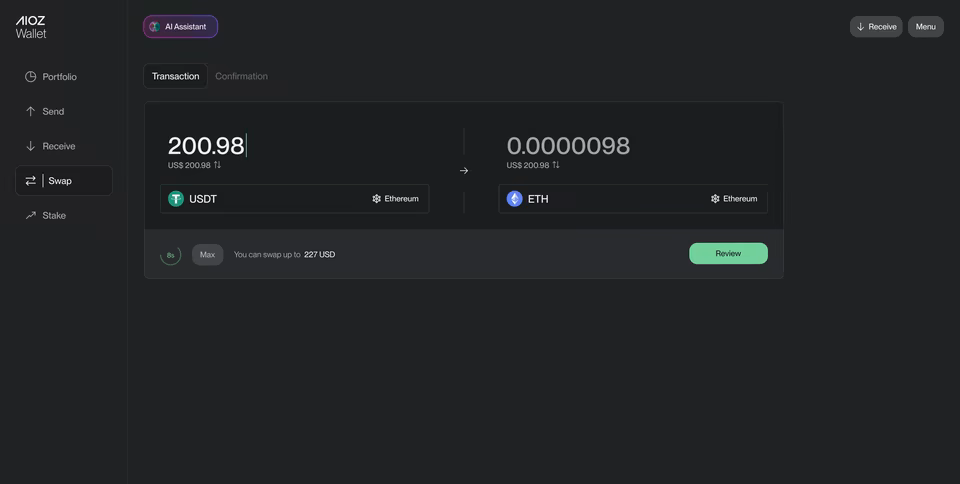Click the USDT Tether icon
960x484 pixels.
coord(176,199)
